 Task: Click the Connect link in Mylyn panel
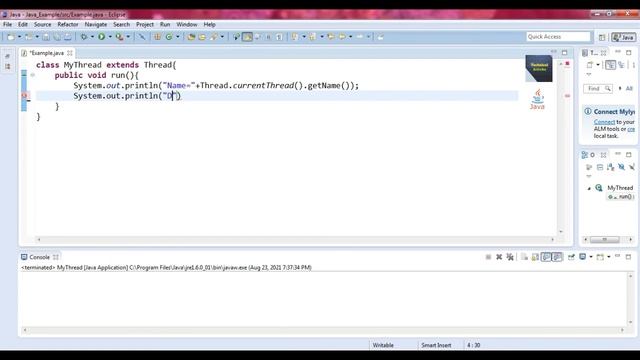pos(604,122)
